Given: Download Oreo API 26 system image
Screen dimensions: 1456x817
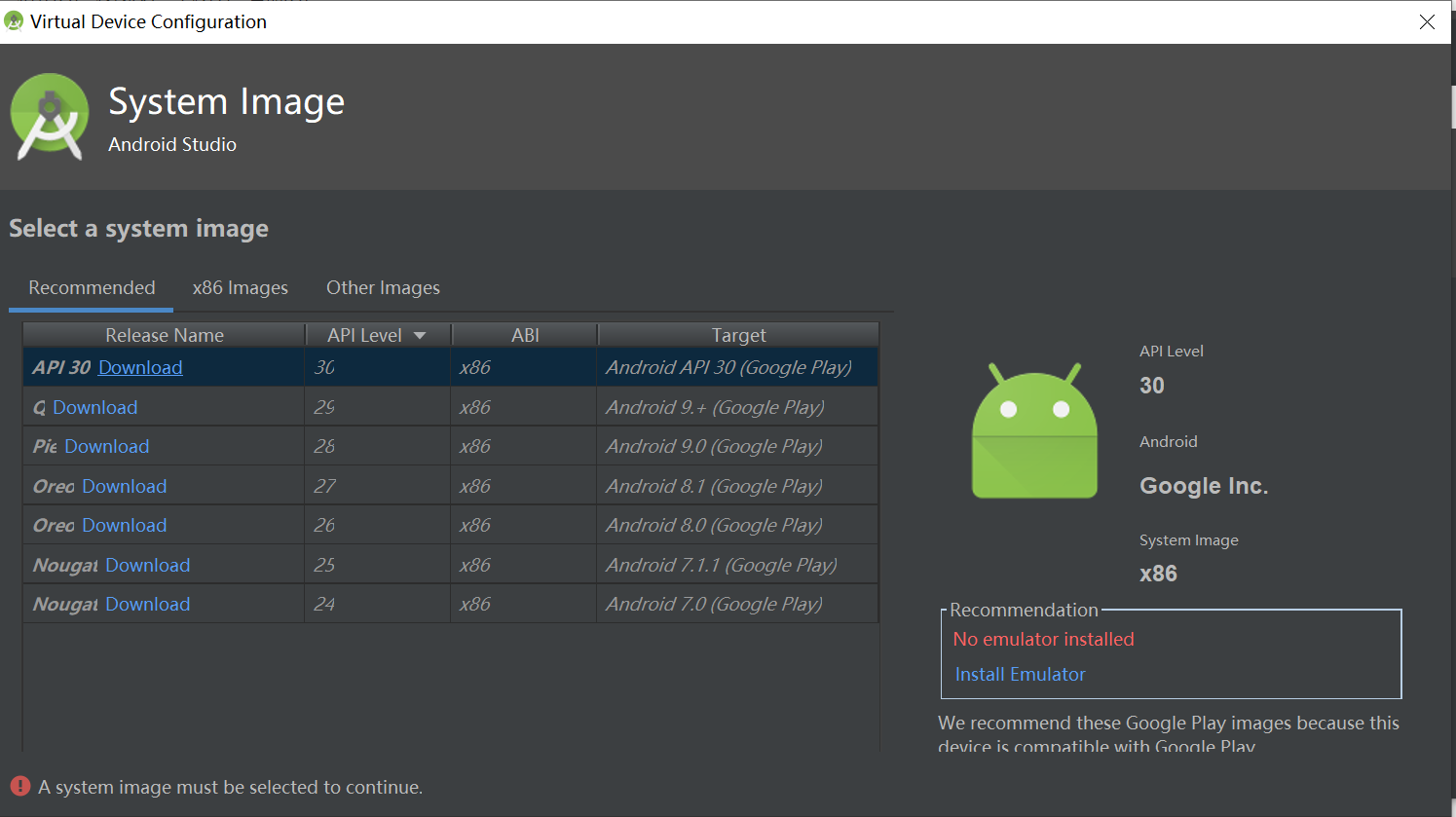Looking at the screenshot, I should pyautogui.click(x=124, y=525).
